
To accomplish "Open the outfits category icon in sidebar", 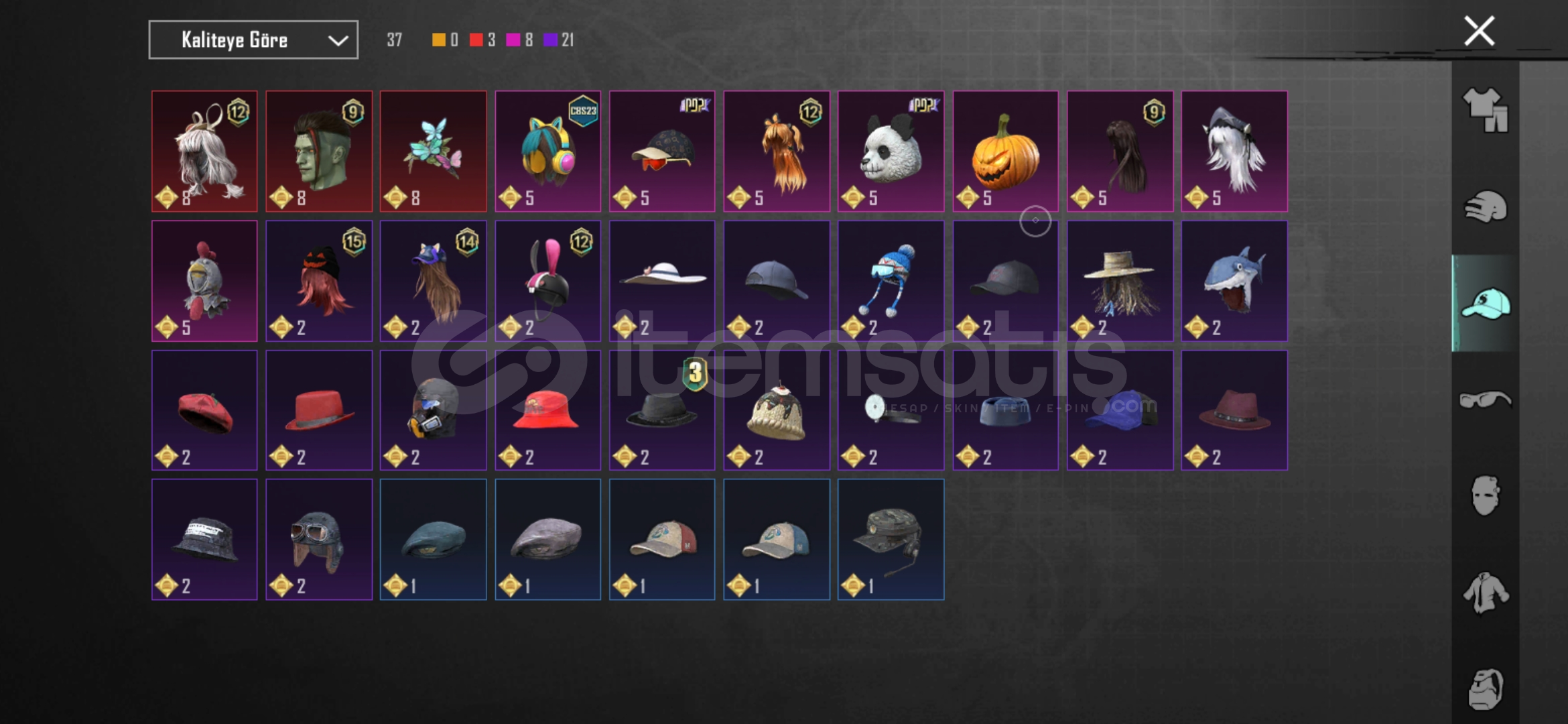I will [1485, 110].
